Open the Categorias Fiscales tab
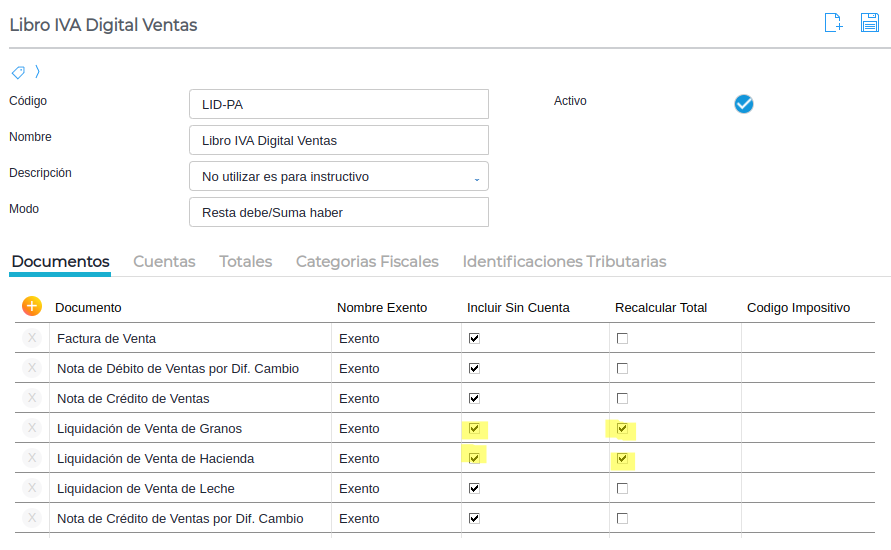891x550 pixels. point(367,261)
